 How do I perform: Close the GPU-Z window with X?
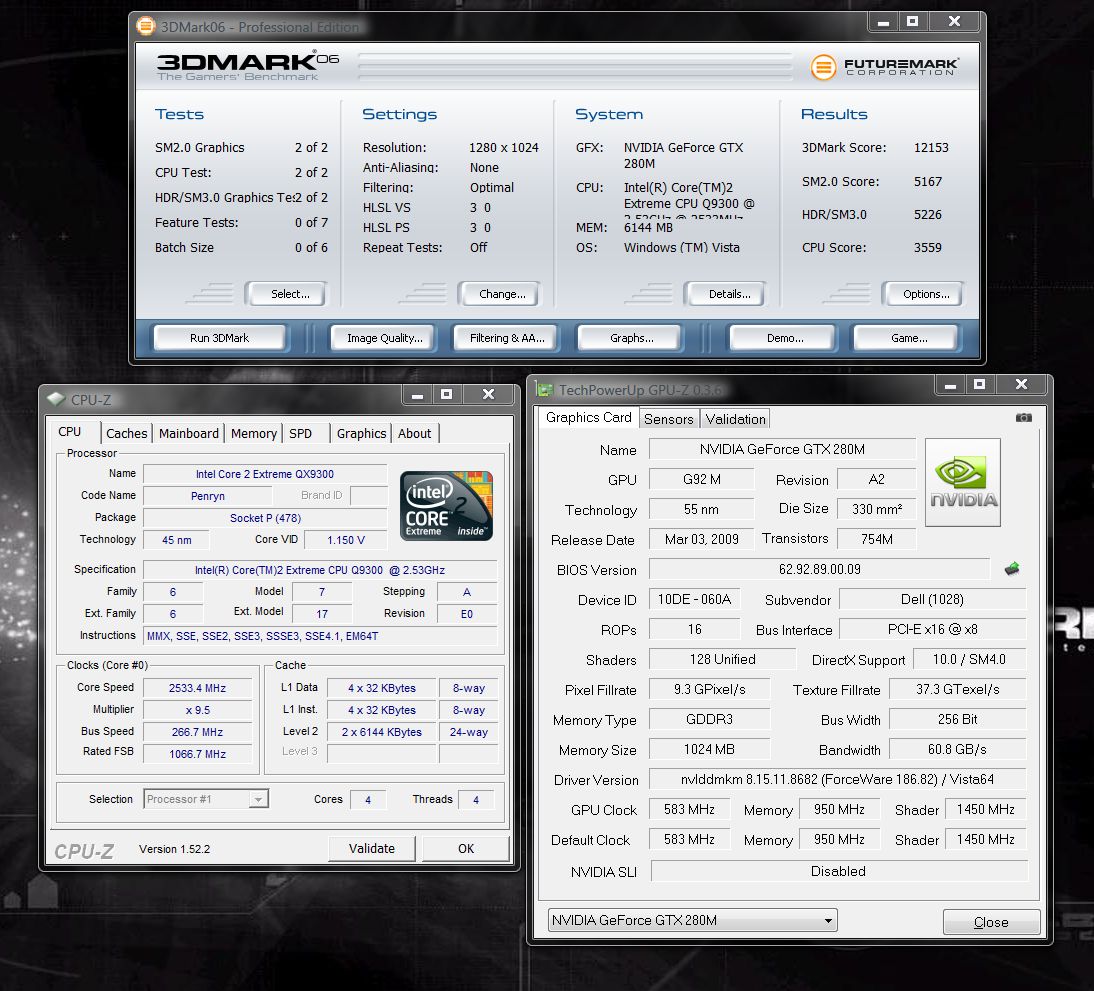click(x=1021, y=385)
